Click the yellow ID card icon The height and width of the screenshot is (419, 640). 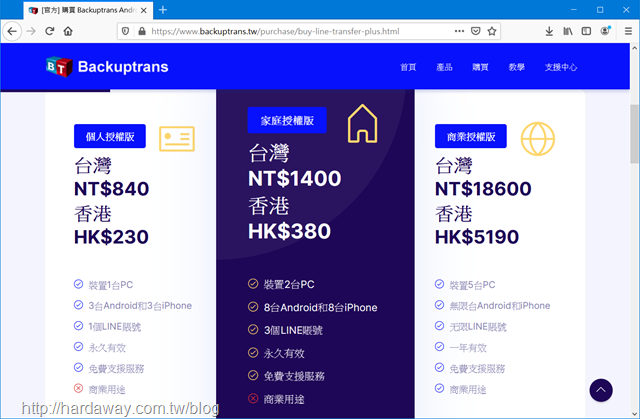[x=177, y=139]
